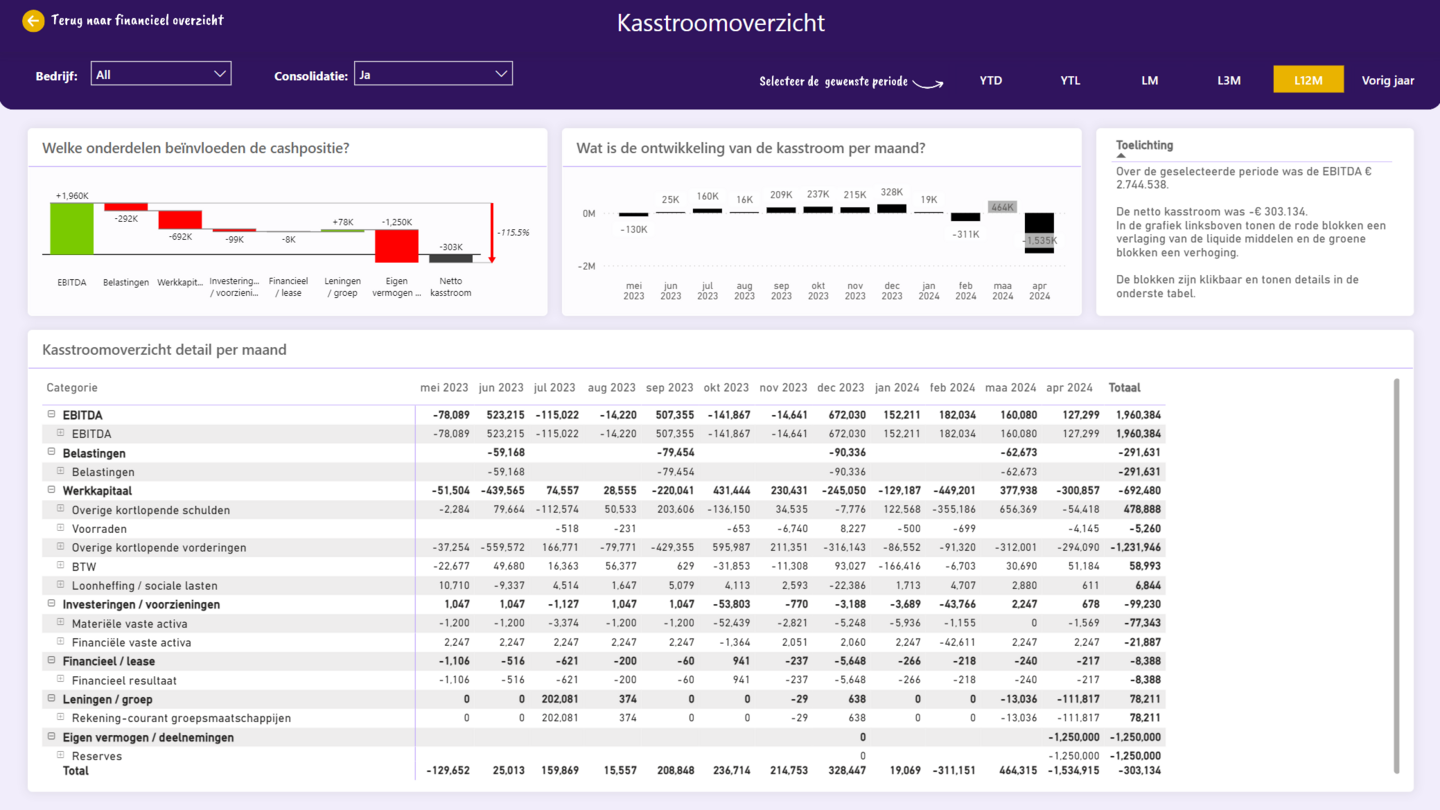The height and width of the screenshot is (810, 1440).
Task: Expand the BTW row icon
Action: (x=60, y=566)
